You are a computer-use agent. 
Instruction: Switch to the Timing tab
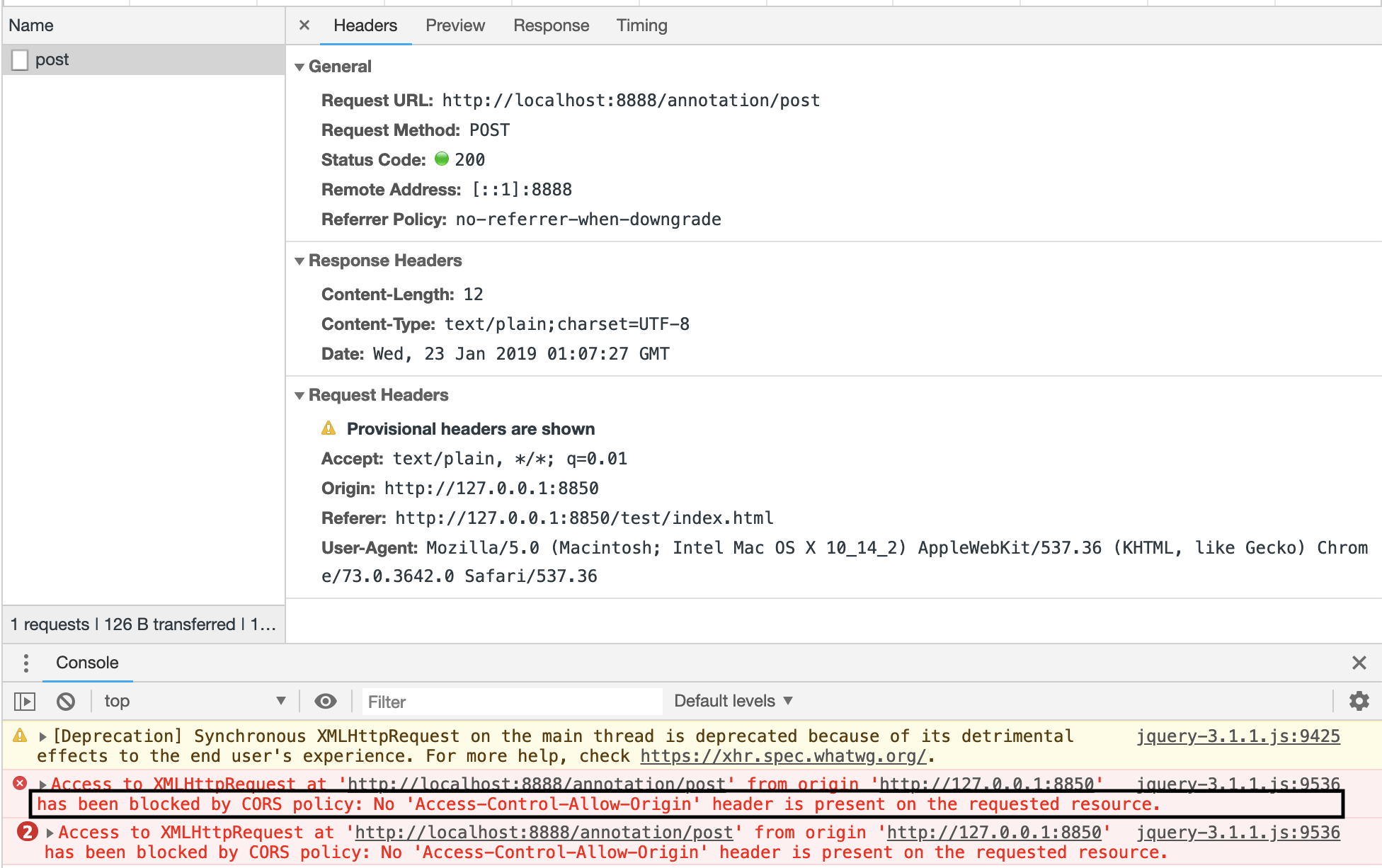pyautogui.click(x=641, y=25)
